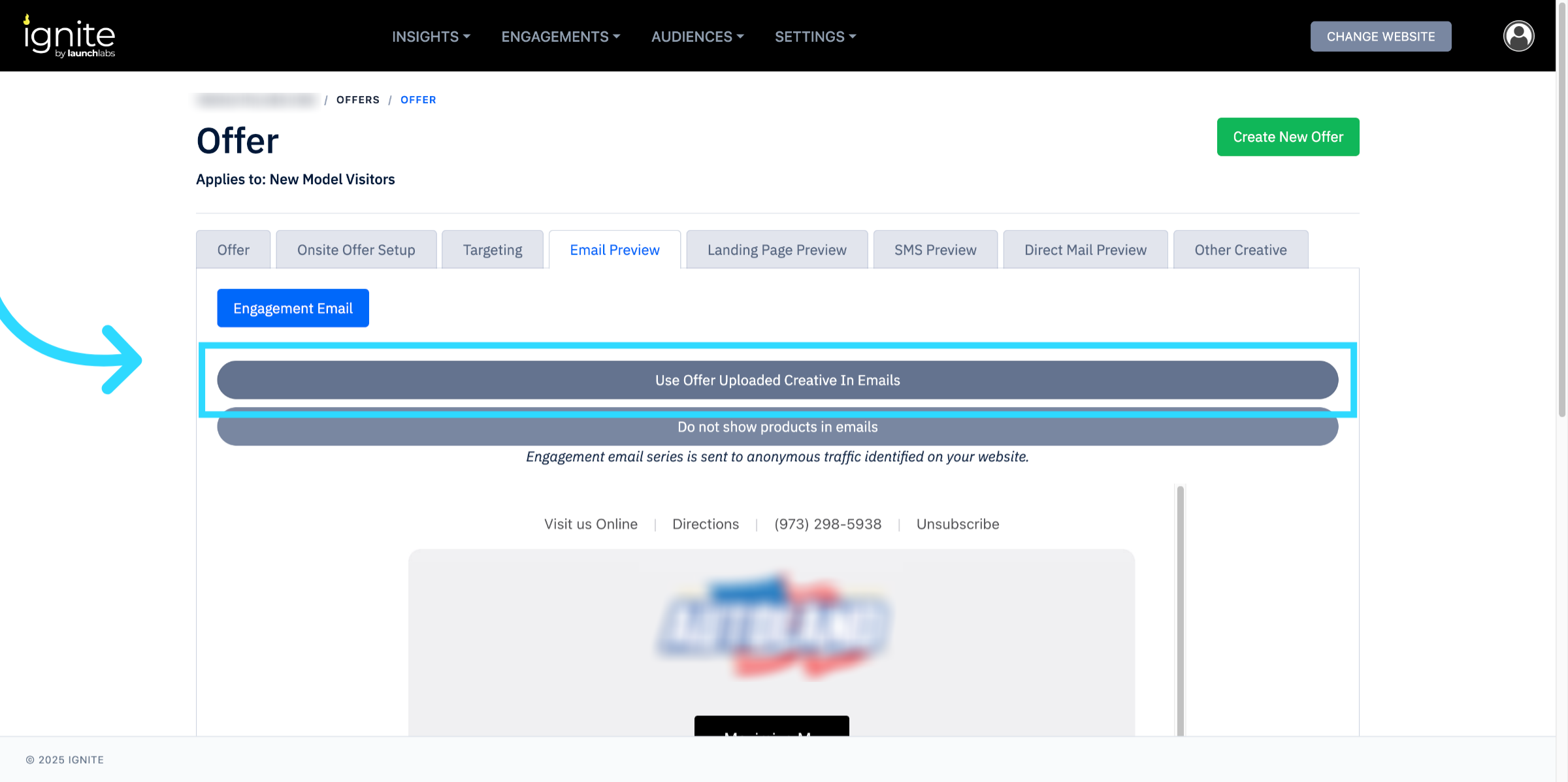Click the Unsubscribe link in email preview
The image size is (1568, 782).
957,524
